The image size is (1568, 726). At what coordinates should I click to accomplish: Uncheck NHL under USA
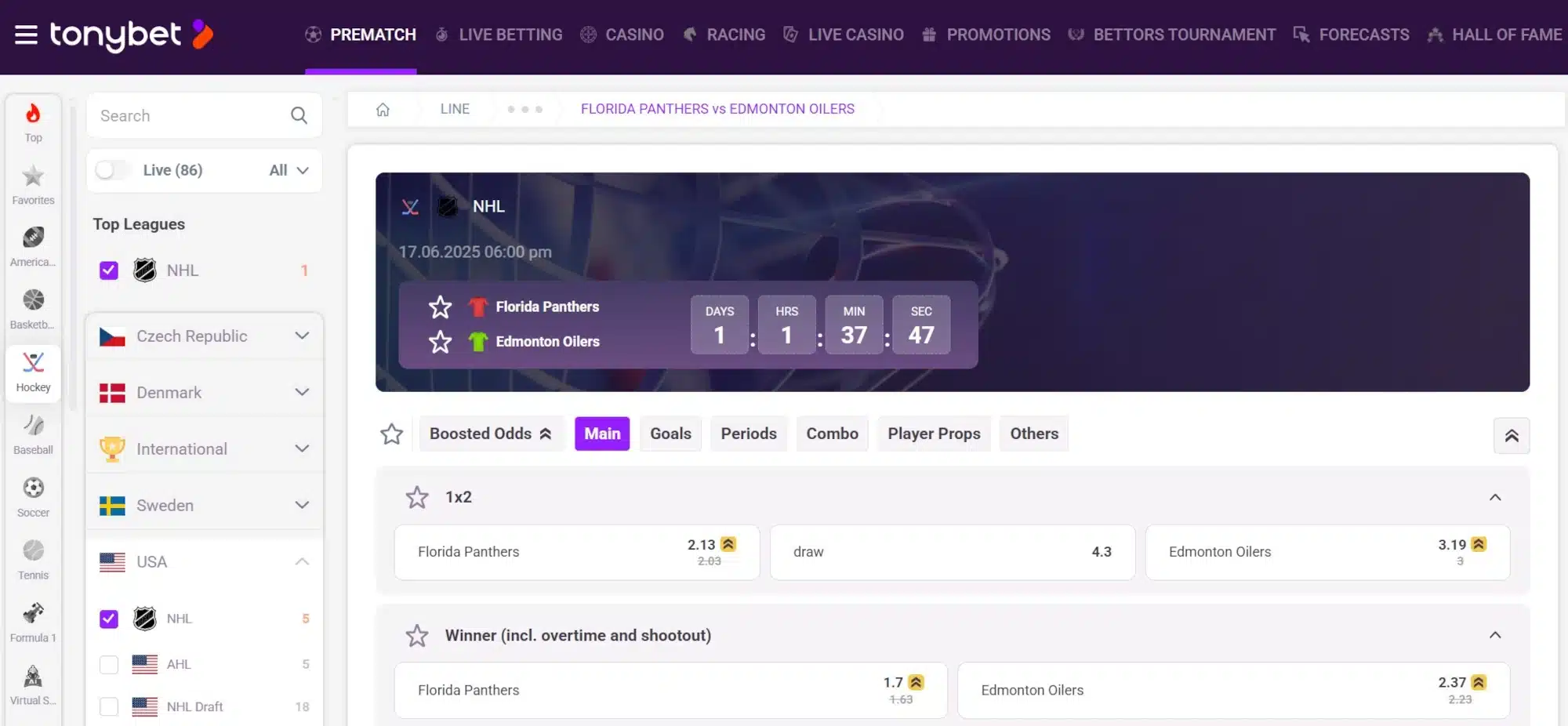pyautogui.click(x=109, y=619)
